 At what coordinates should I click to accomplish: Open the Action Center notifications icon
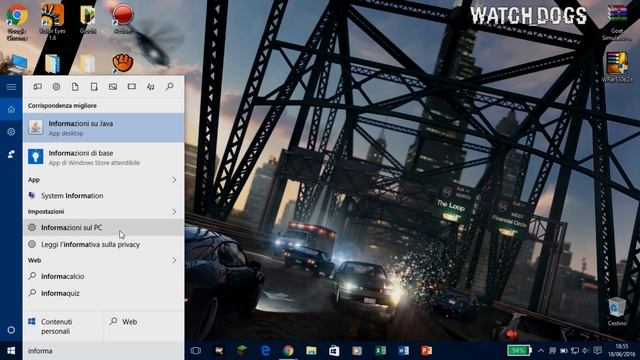point(598,351)
